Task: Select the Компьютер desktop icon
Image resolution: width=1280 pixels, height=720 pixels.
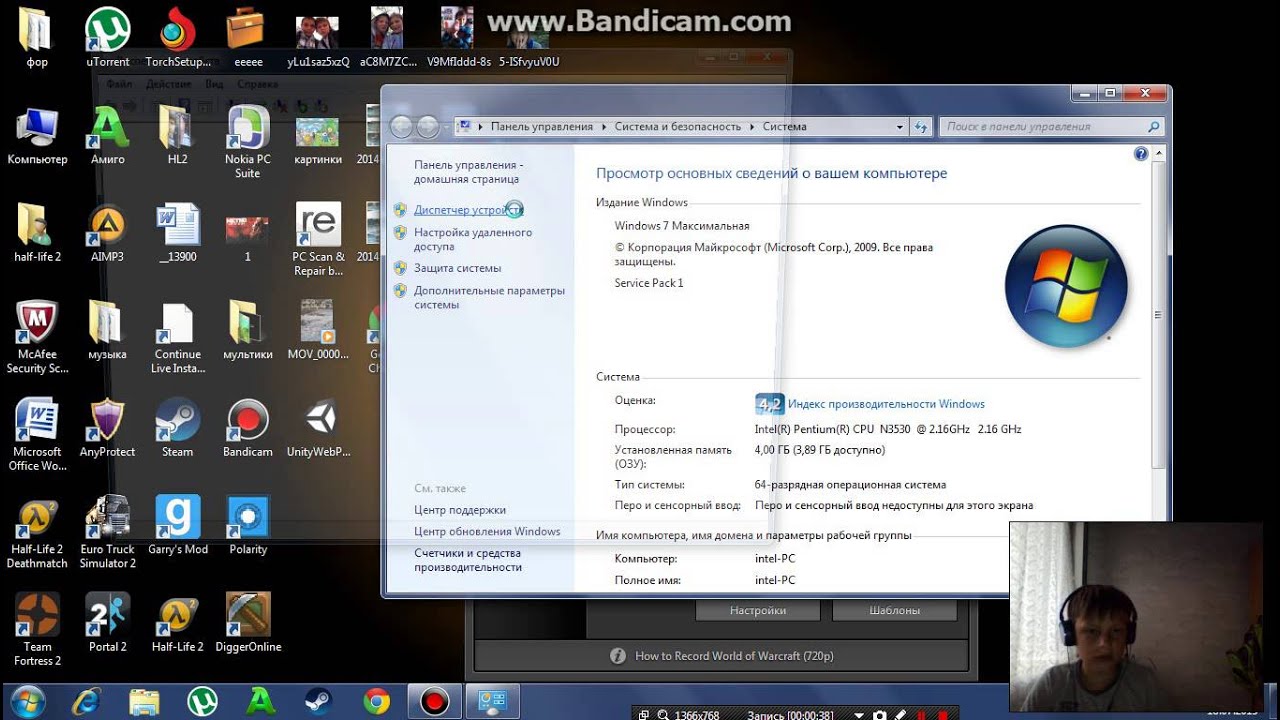Action: pos(38,135)
